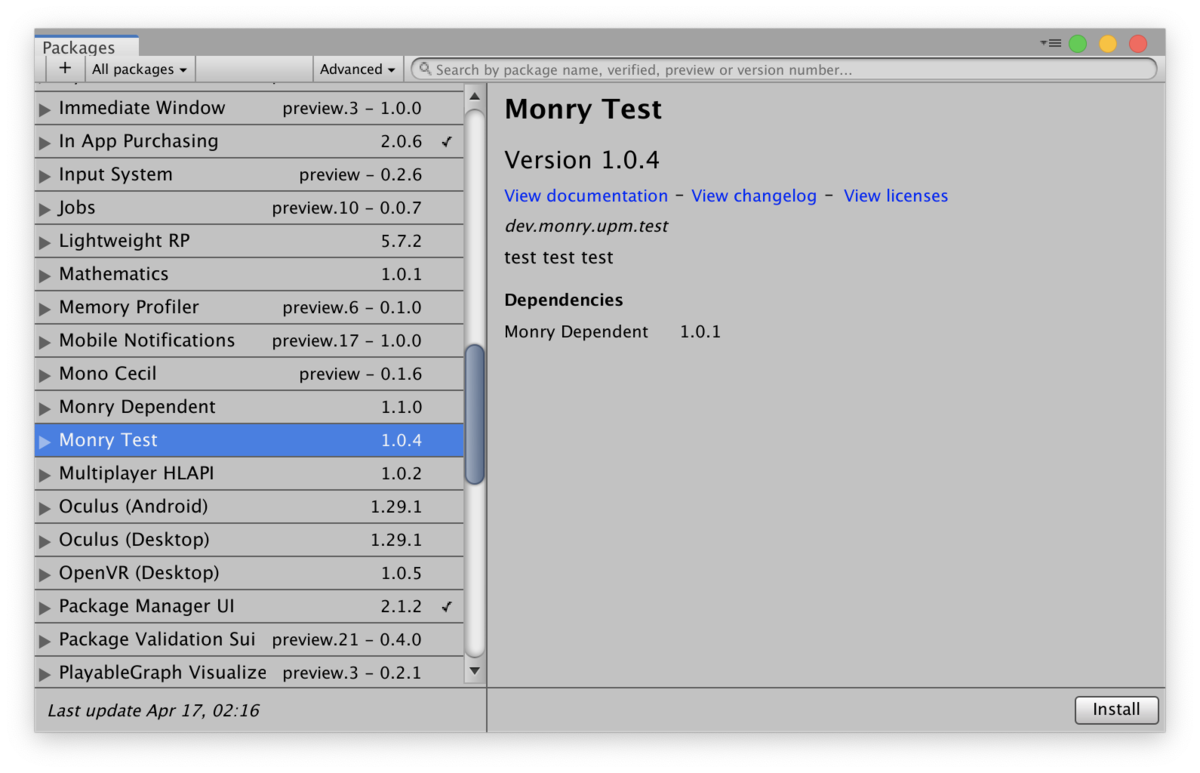Open View licenses link
The image size is (1200, 773).
896,196
